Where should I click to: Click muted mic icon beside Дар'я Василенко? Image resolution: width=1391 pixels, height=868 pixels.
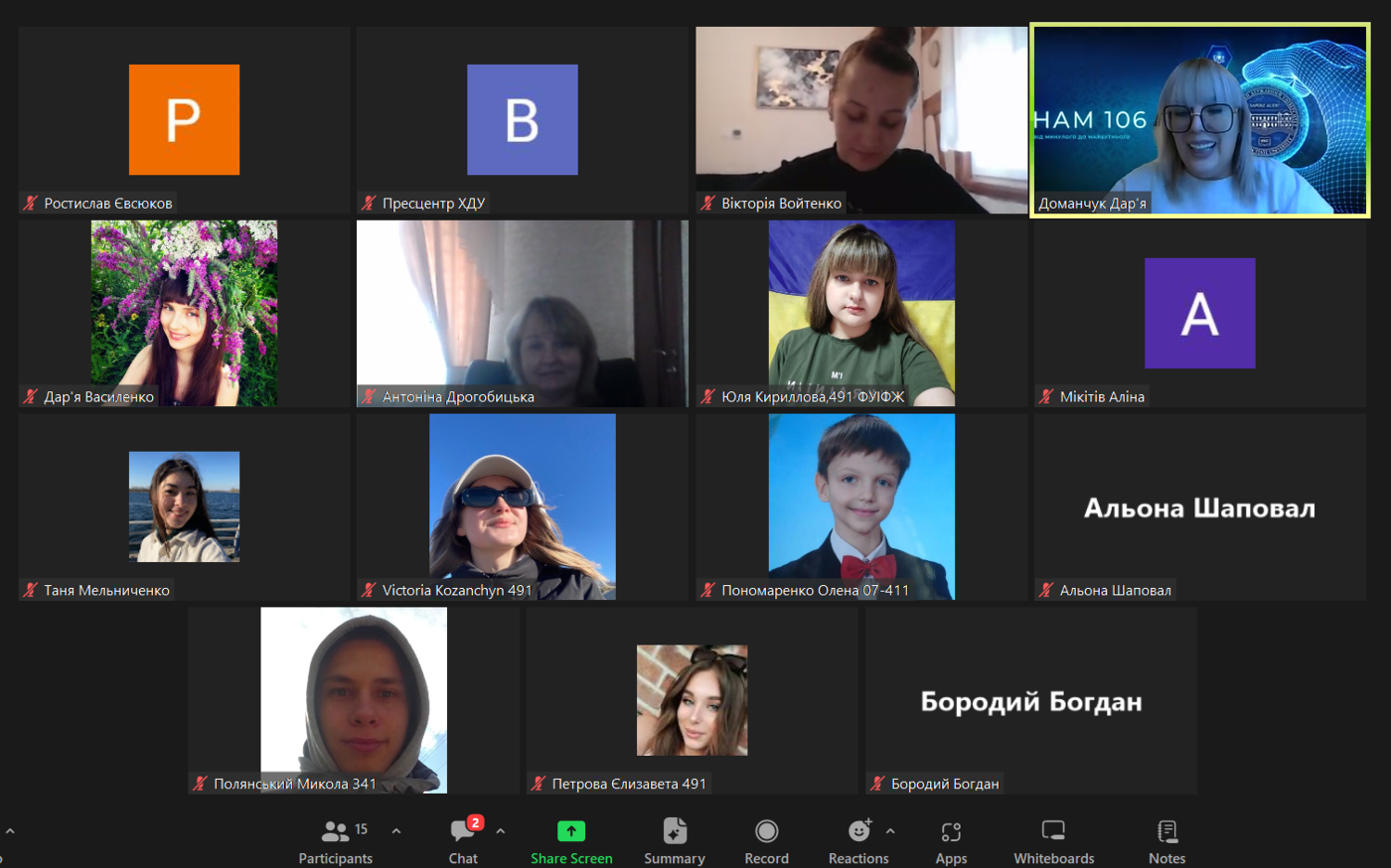click(31, 396)
